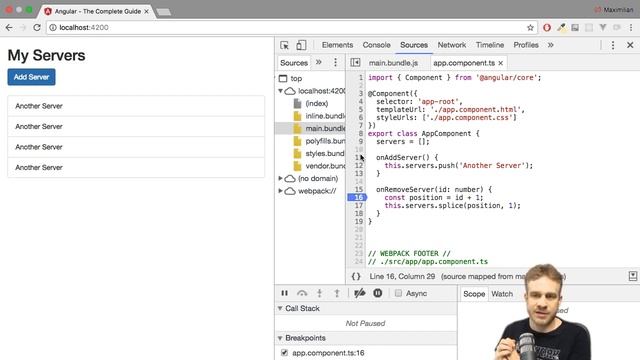Expand the webpack:// tree node
640x360 pixels.
pos(280,191)
